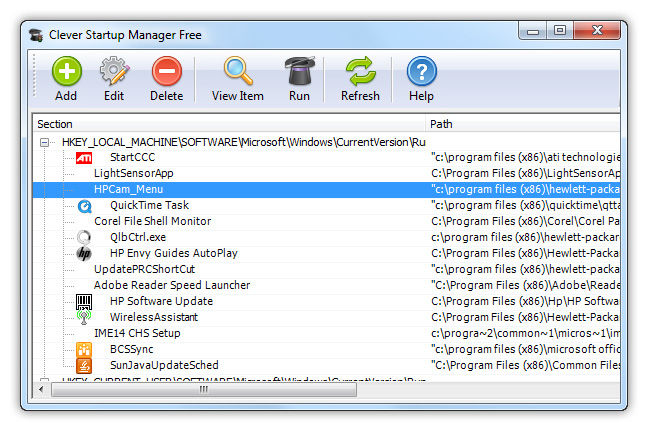Screen dimensions: 648x431
Task: Click the QuickTime icon beside QuickTime Task
Action: [x=84, y=206]
